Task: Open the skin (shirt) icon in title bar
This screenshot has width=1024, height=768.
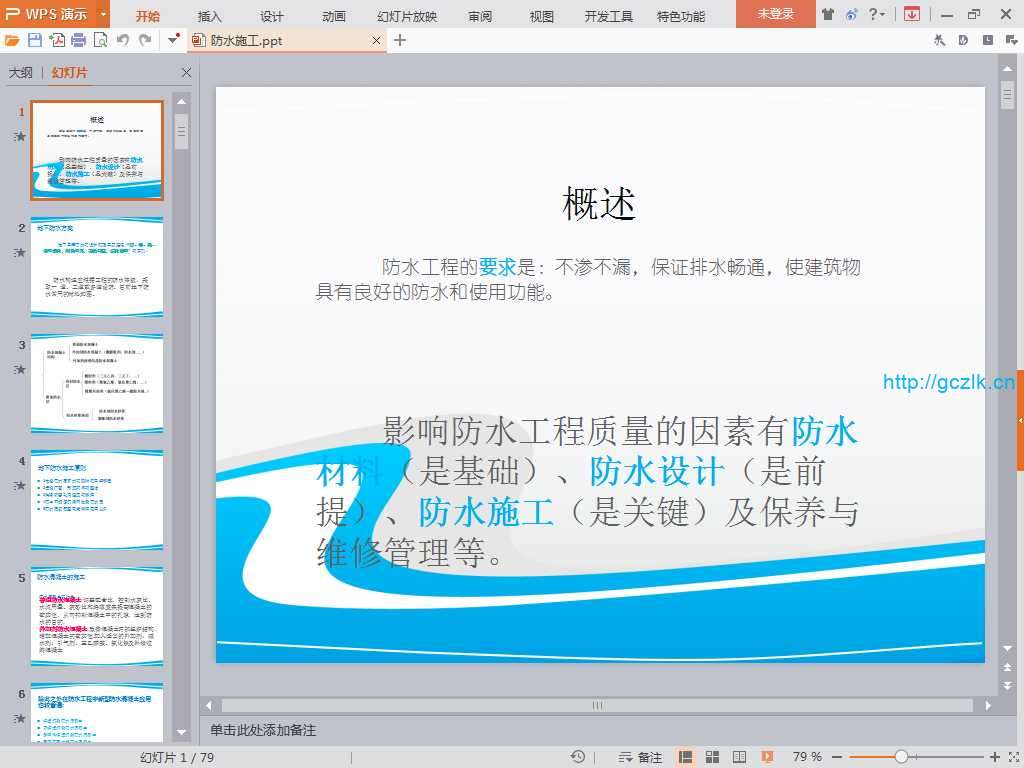Action: [x=828, y=14]
